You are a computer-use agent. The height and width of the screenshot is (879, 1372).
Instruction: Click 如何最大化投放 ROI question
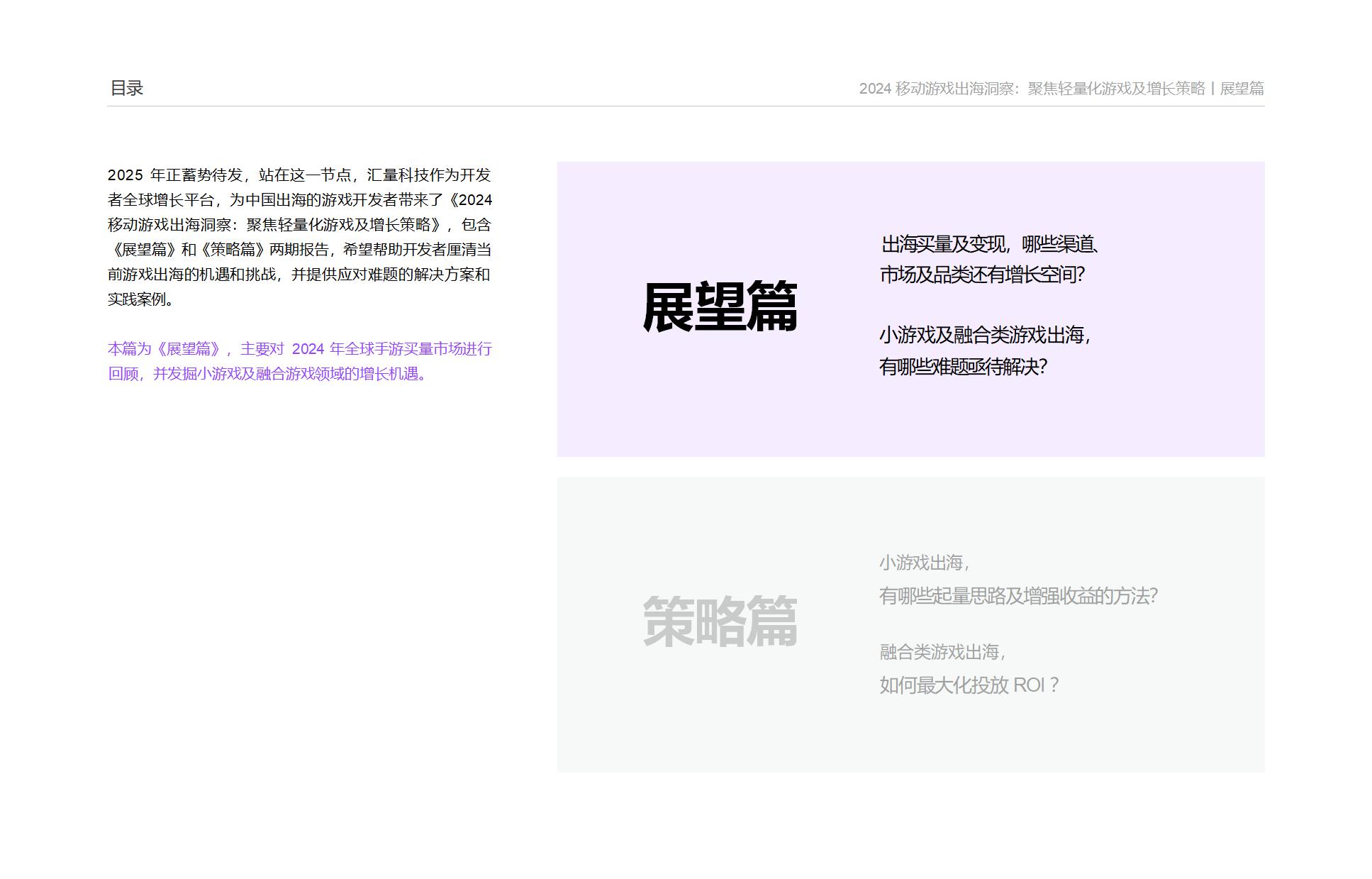tap(969, 685)
